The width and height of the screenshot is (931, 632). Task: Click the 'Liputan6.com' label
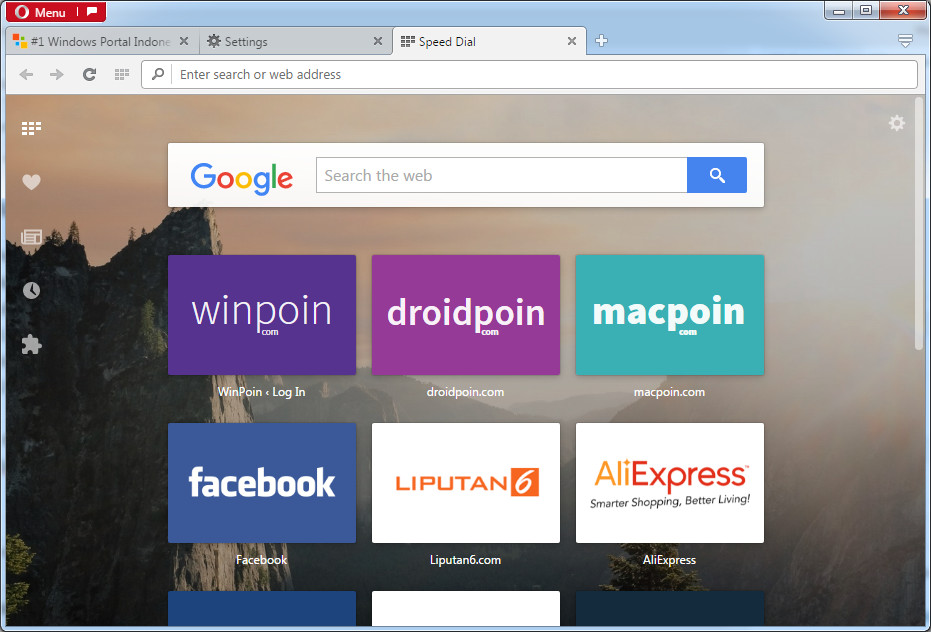[465, 560]
